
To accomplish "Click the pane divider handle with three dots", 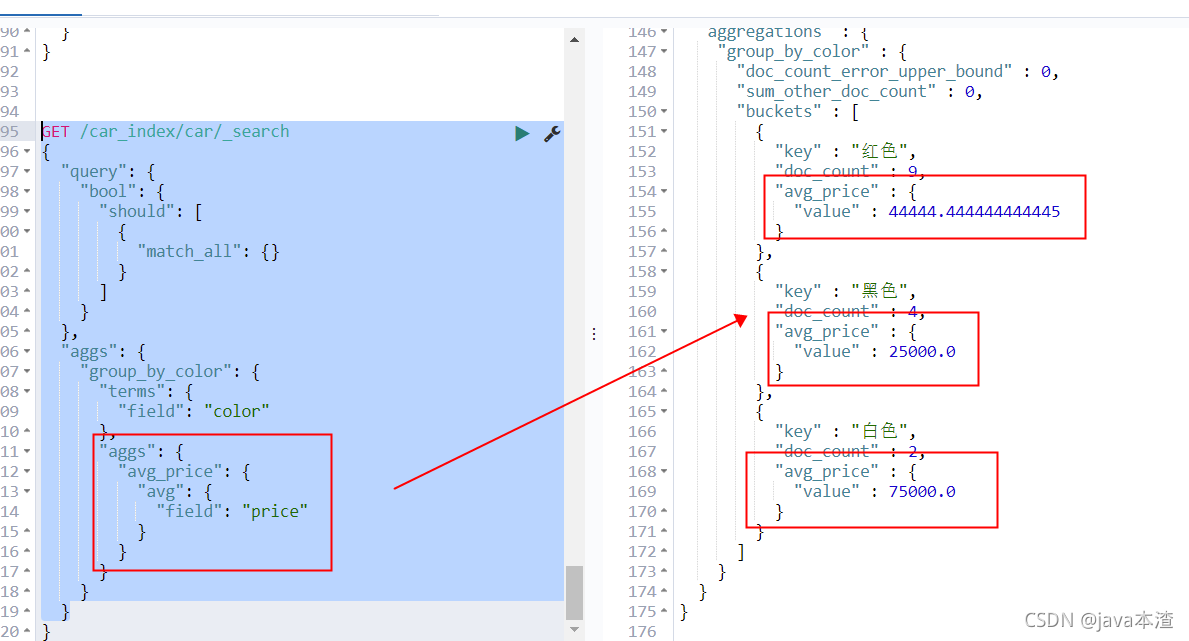I will [594, 334].
